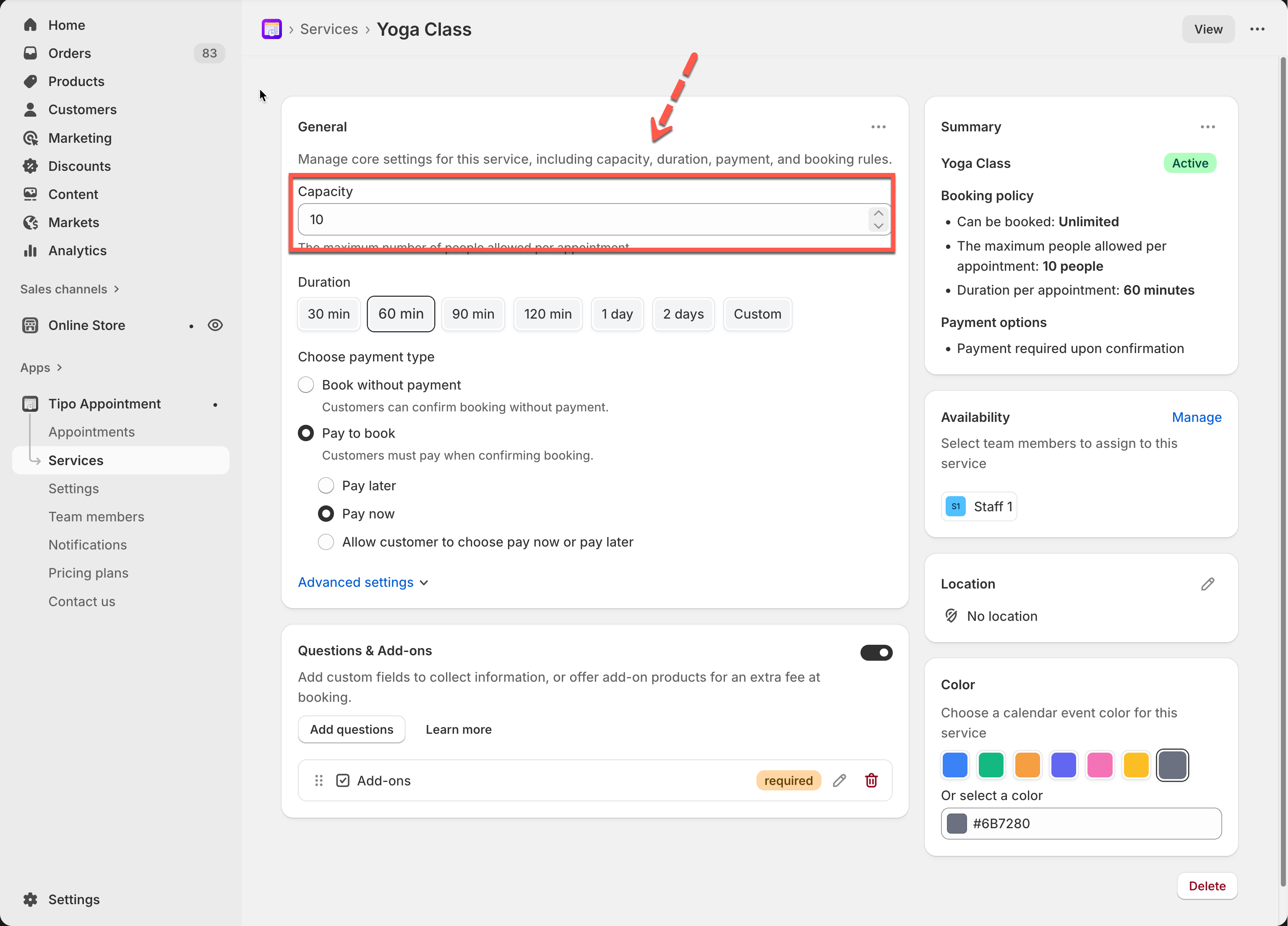Edit Location with the pencil icon
The width and height of the screenshot is (1288, 926).
(x=1207, y=584)
